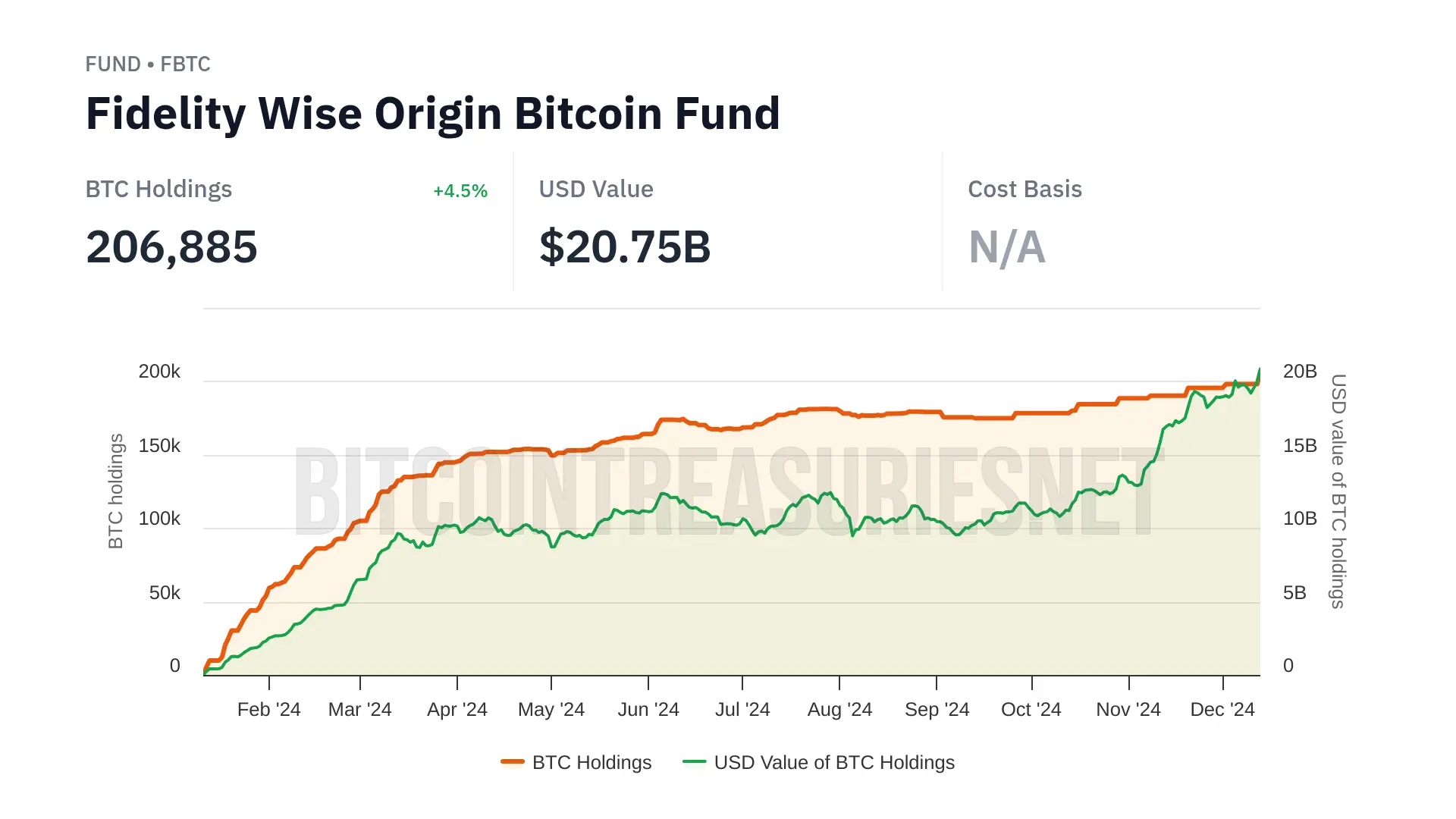Select the Oct '24 x-axis label
The width and height of the screenshot is (1456, 819).
1031,709
